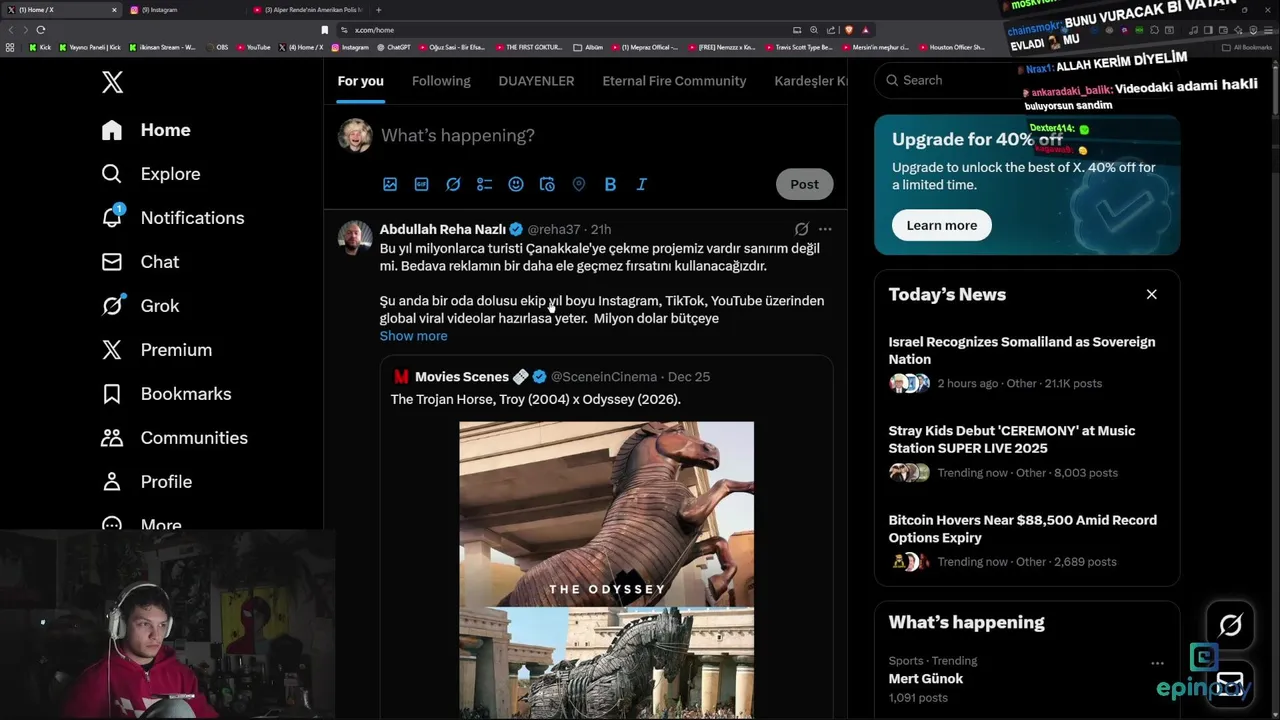Click the Search field

tap(1027, 80)
